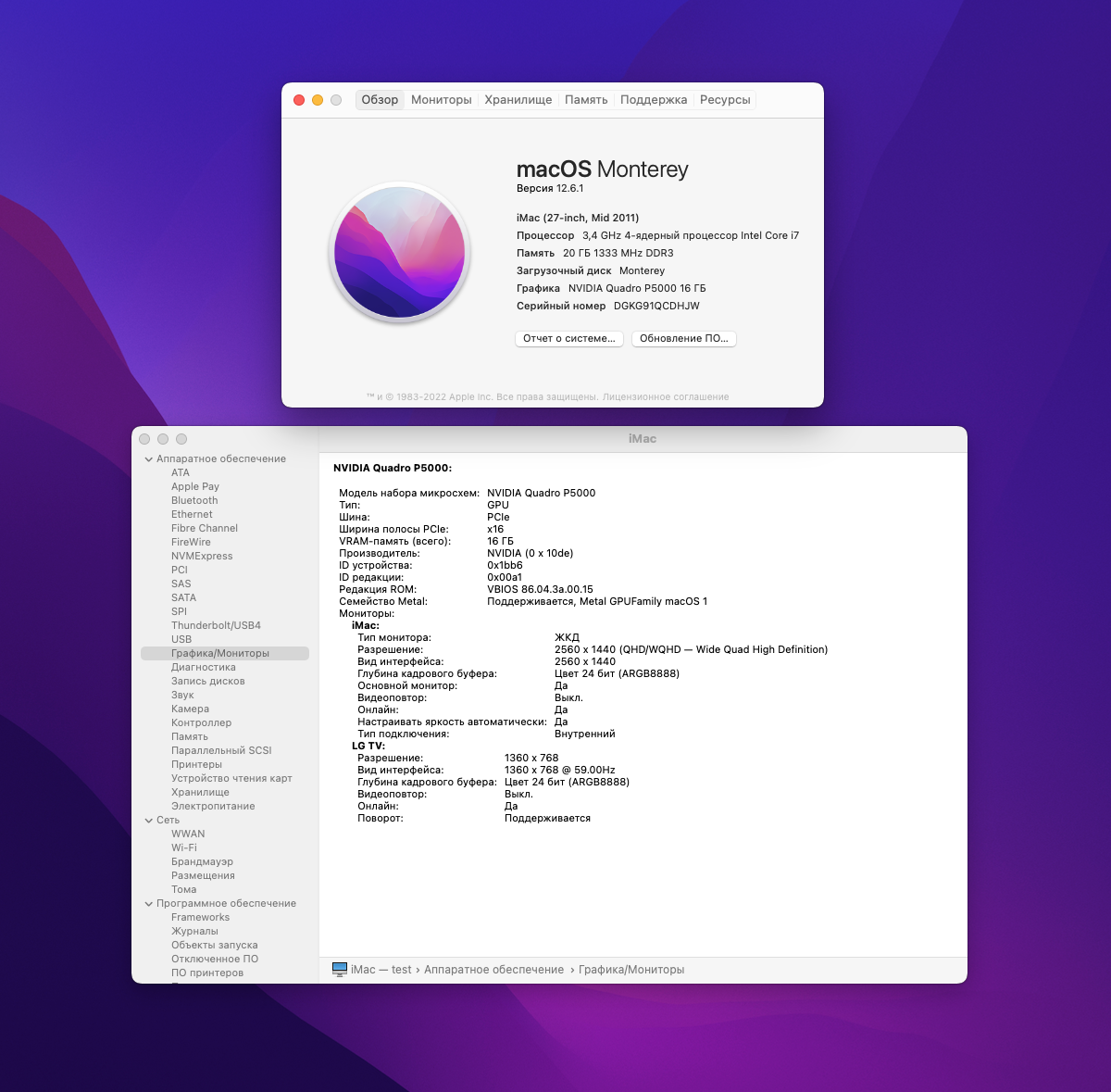
Task: Close the About This Mac window
Action: click(299, 100)
